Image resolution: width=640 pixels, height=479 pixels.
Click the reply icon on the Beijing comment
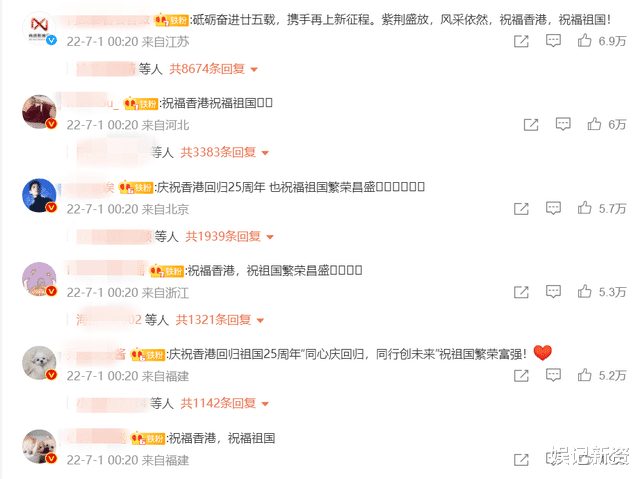tap(553, 208)
